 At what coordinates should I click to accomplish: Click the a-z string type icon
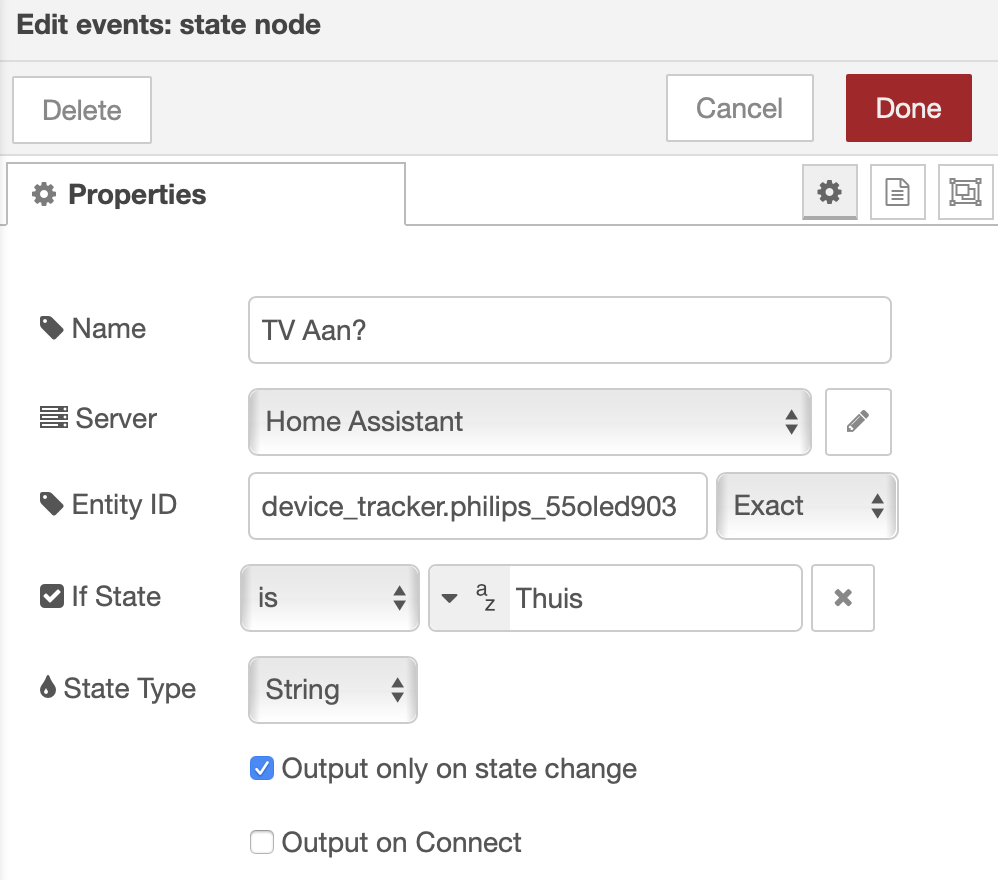click(x=485, y=598)
